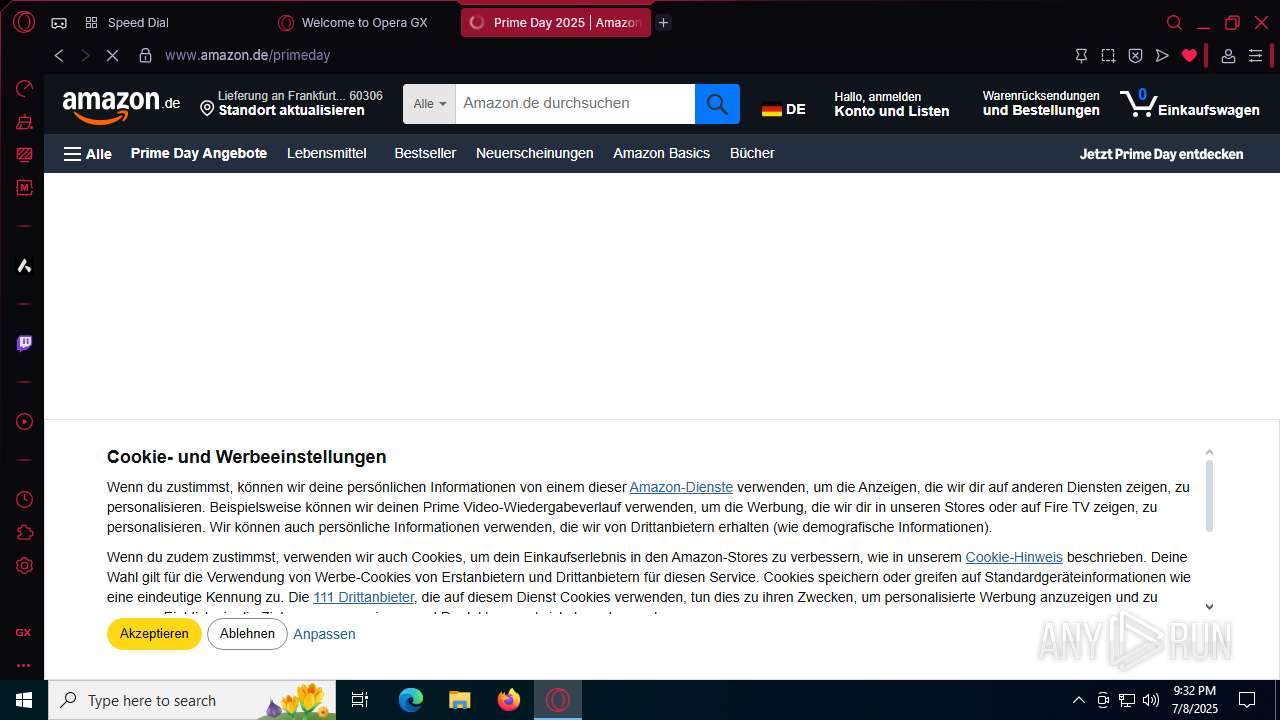The image size is (1280, 720).
Task: Open the Einkaufswagen shopping cart
Action: [x=1189, y=104]
